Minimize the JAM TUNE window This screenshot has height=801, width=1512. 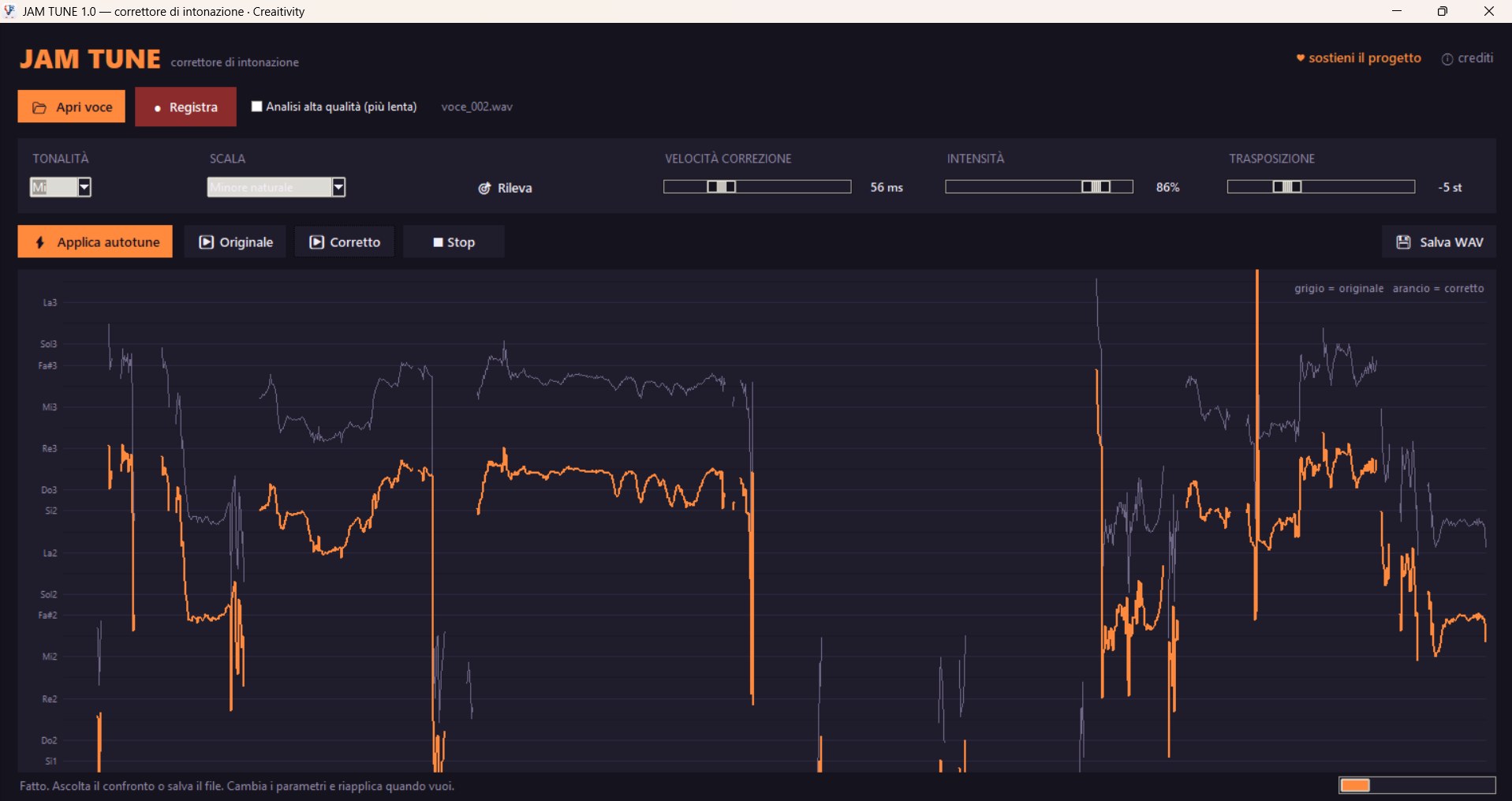coord(1397,11)
